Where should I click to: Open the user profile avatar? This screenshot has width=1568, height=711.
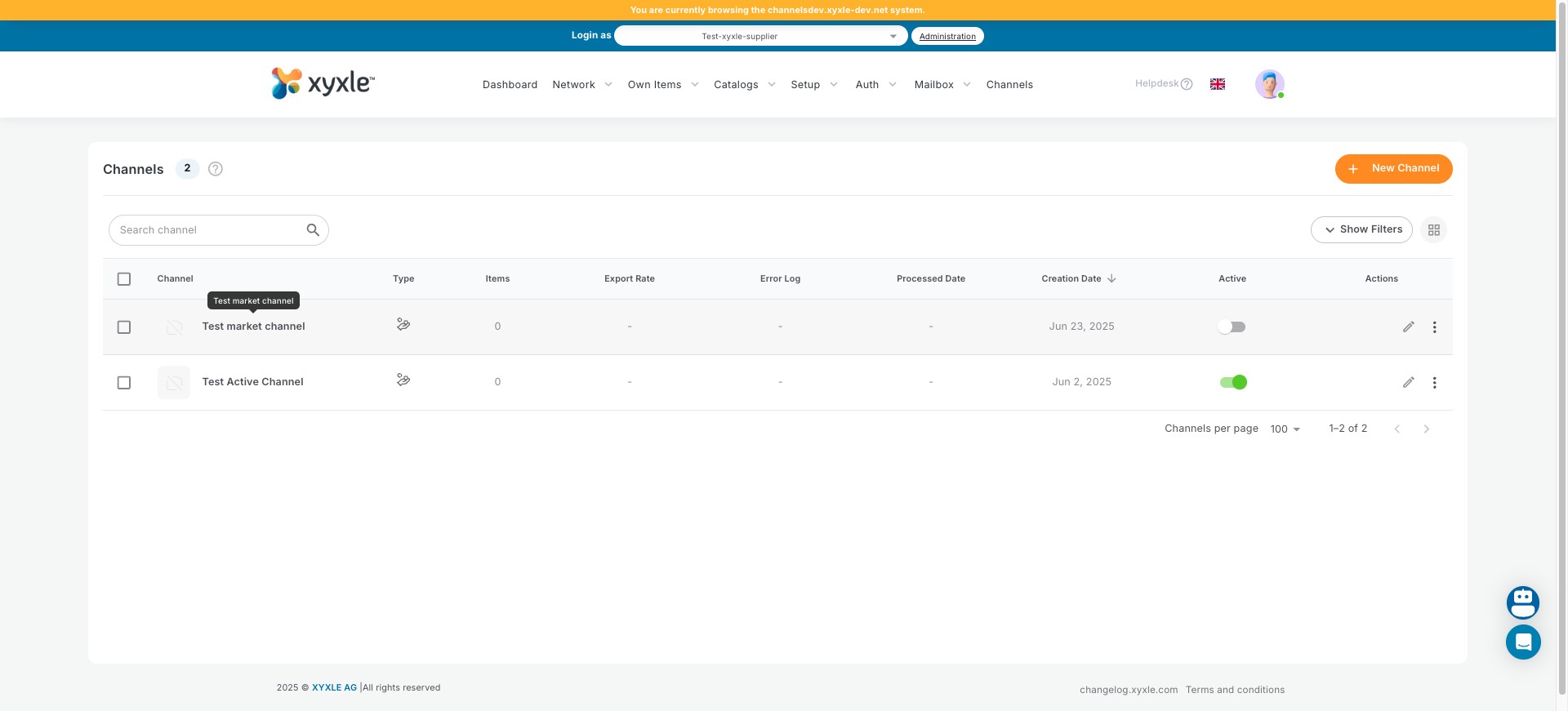[x=1269, y=84]
